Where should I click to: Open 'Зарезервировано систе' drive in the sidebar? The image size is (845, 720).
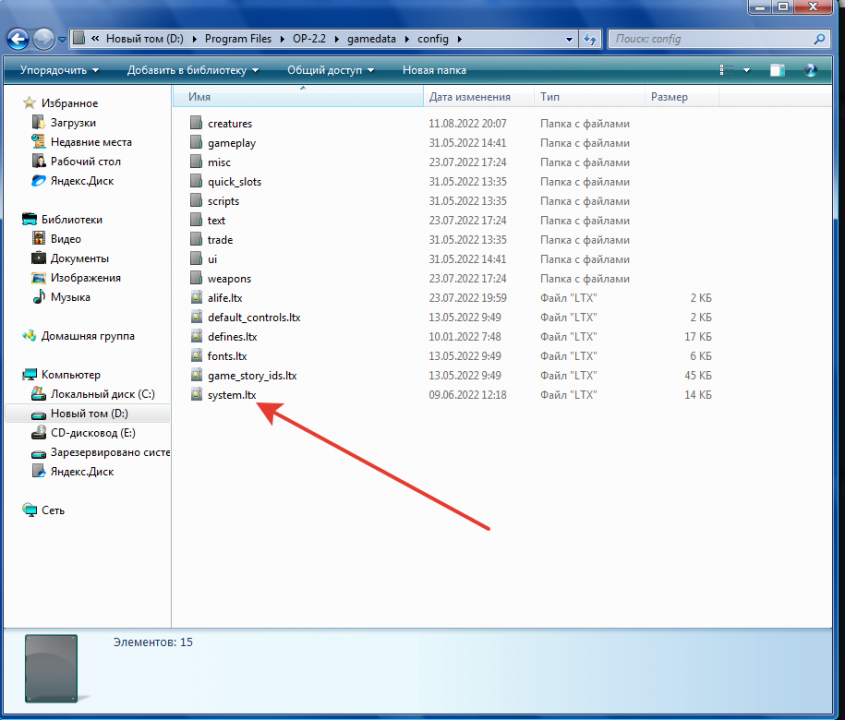click(110, 452)
